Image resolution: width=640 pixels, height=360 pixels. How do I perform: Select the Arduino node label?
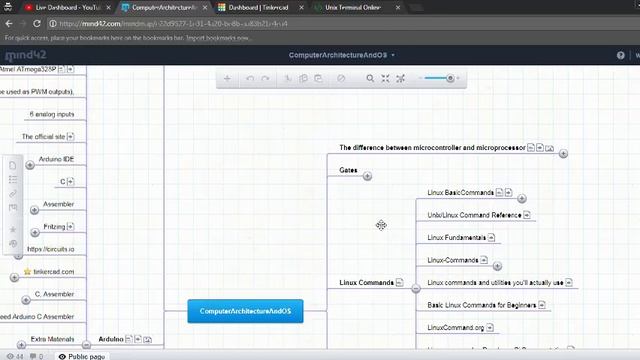111,339
